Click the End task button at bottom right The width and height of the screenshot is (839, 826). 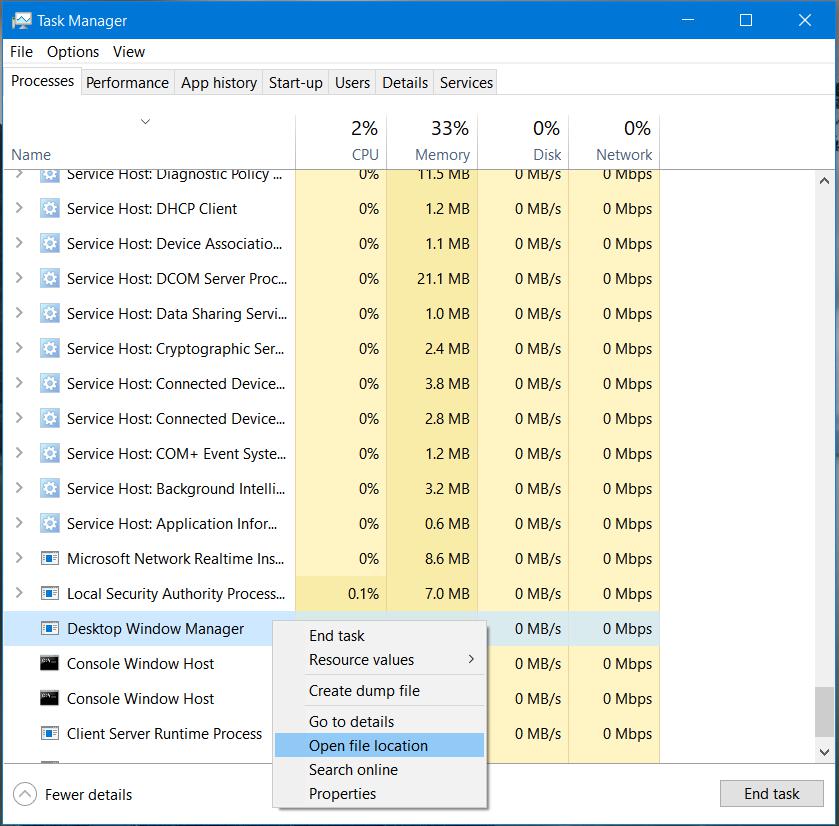point(771,793)
